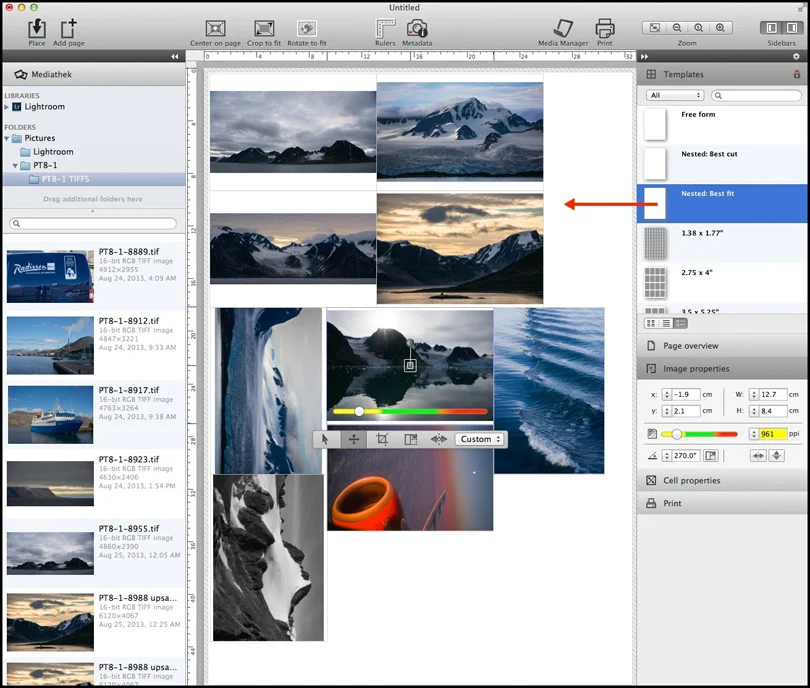Screen dimensions: 810x688
Task: Toggle the left sidebar visibility
Action: point(771,28)
